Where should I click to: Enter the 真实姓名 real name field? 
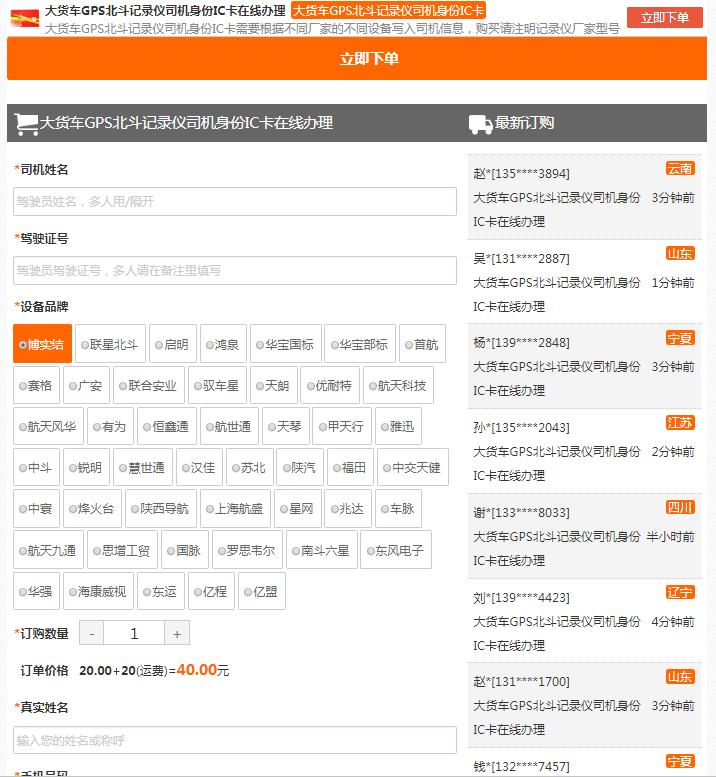coord(235,741)
